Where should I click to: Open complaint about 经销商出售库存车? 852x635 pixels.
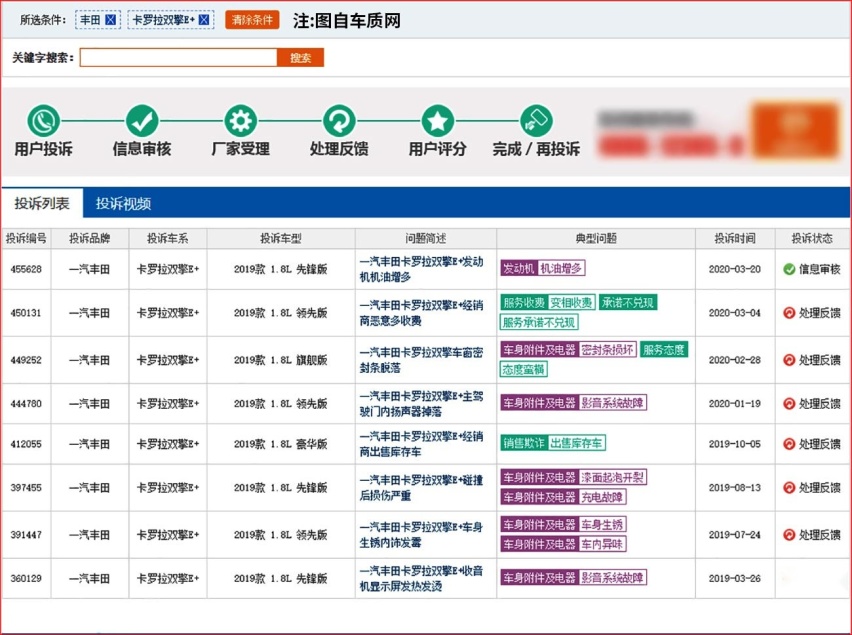pyautogui.click(x=421, y=444)
